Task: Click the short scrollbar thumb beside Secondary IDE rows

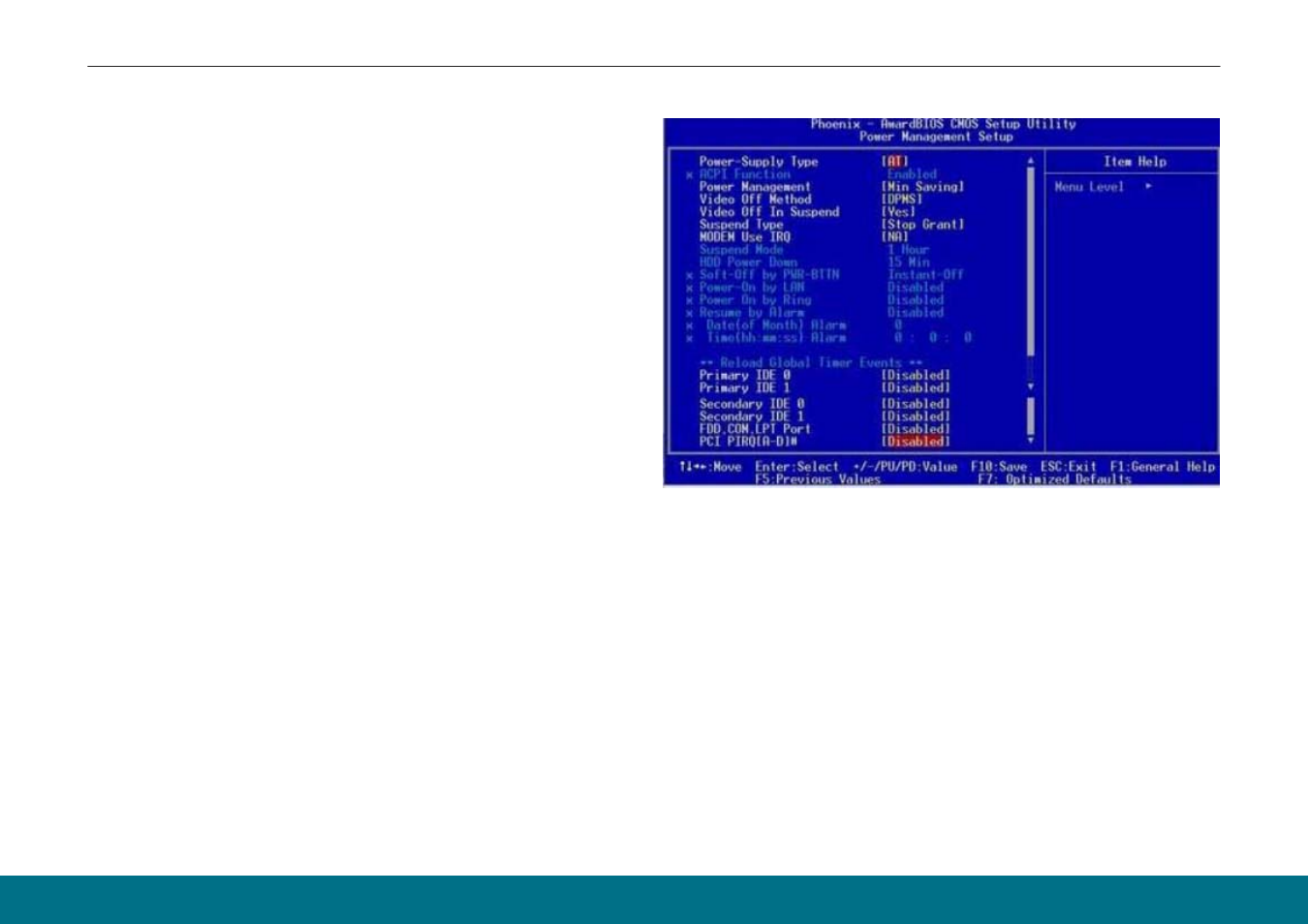Action: click(1030, 416)
